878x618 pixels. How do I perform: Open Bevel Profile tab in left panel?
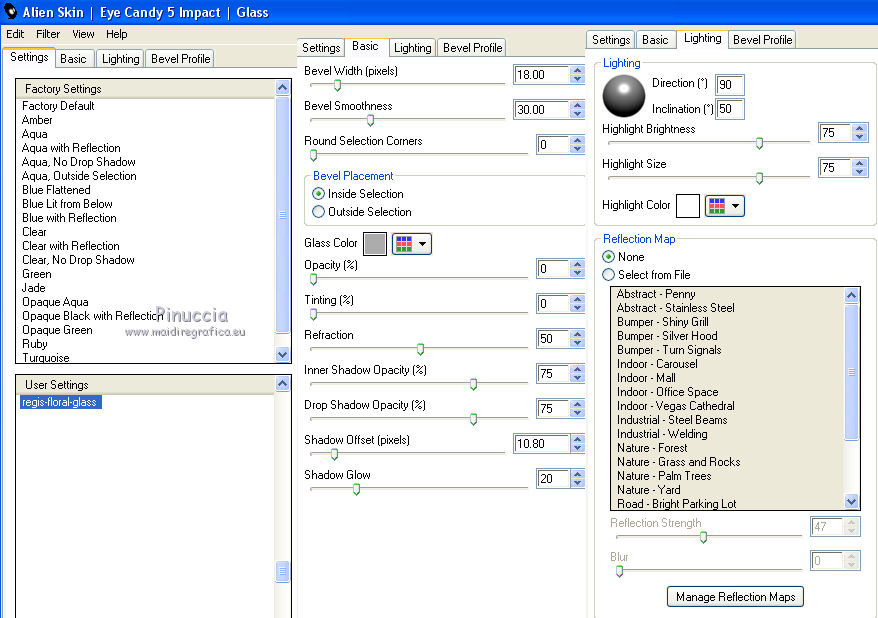(180, 59)
